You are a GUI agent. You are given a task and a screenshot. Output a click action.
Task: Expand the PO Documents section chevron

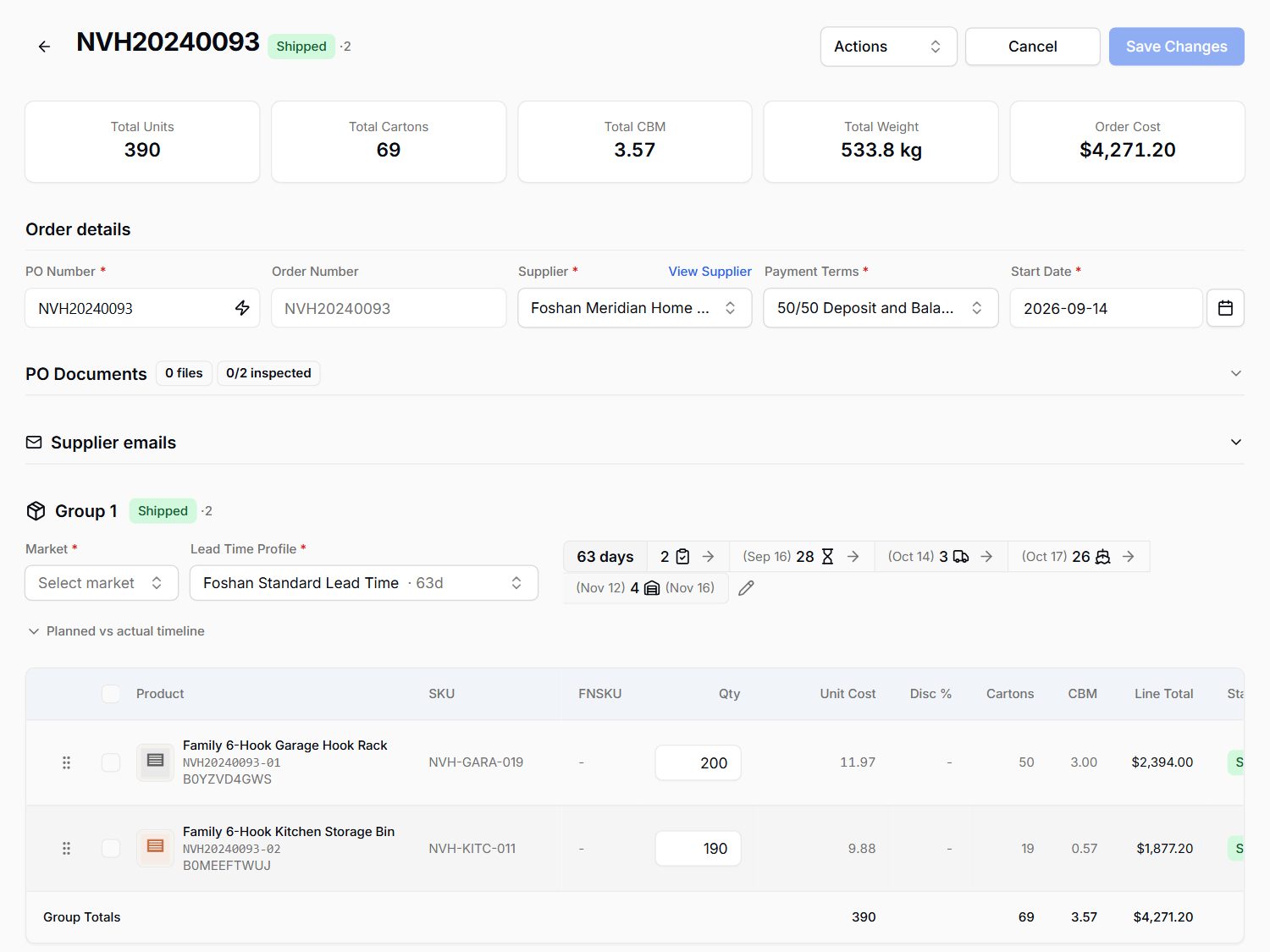coord(1236,373)
